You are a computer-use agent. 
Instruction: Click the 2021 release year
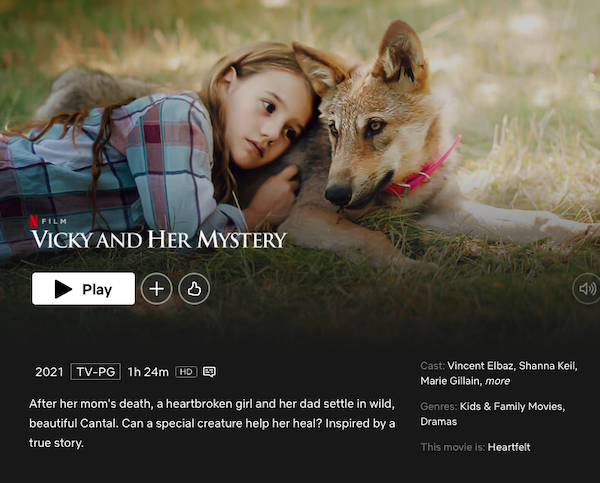(x=49, y=372)
